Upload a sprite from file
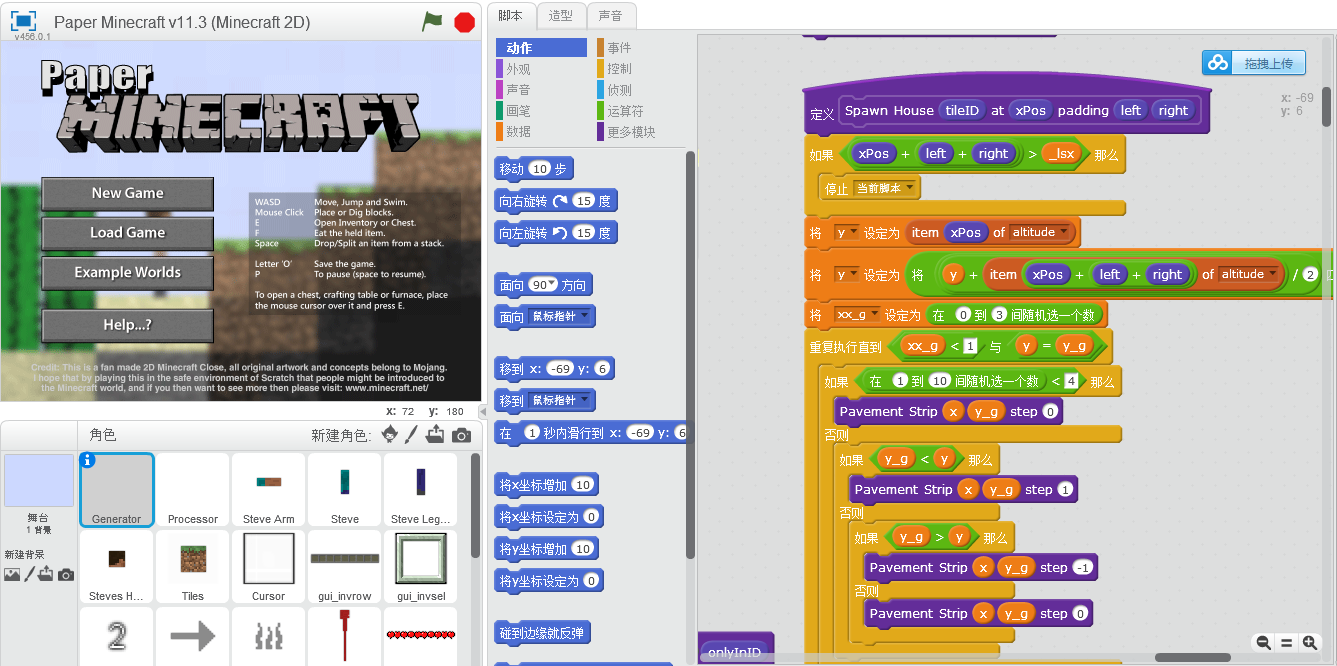 (x=435, y=435)
